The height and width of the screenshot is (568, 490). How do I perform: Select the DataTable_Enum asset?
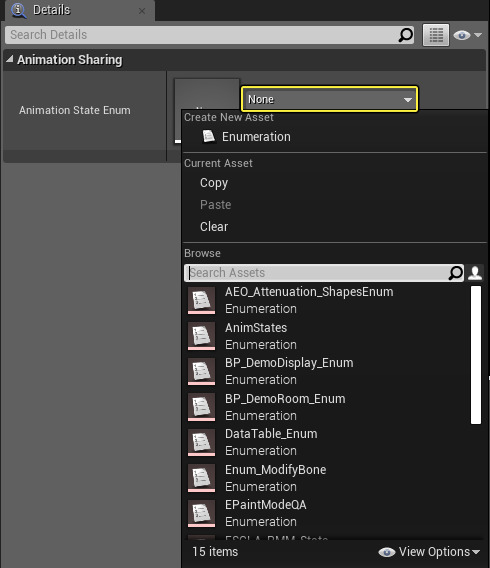pyautogui.click(x=327, y=442)
